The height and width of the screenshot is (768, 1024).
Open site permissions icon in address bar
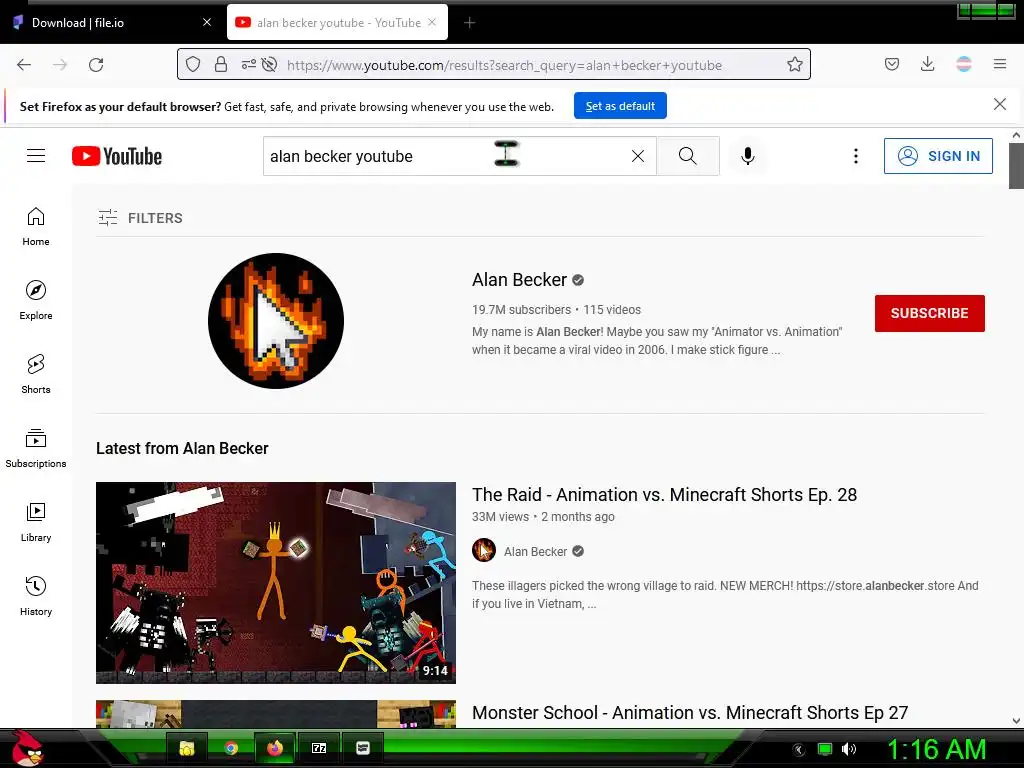(249, 64)
